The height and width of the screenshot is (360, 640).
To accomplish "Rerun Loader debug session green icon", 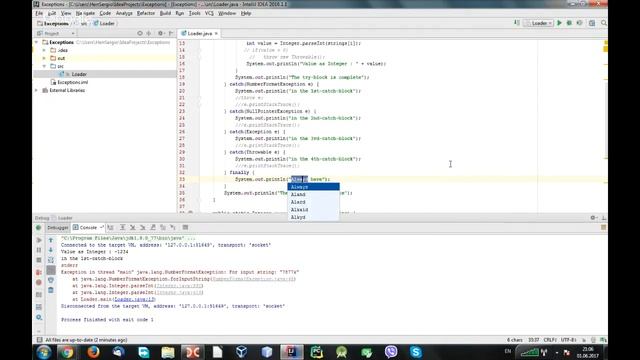I will click(39, 228).
